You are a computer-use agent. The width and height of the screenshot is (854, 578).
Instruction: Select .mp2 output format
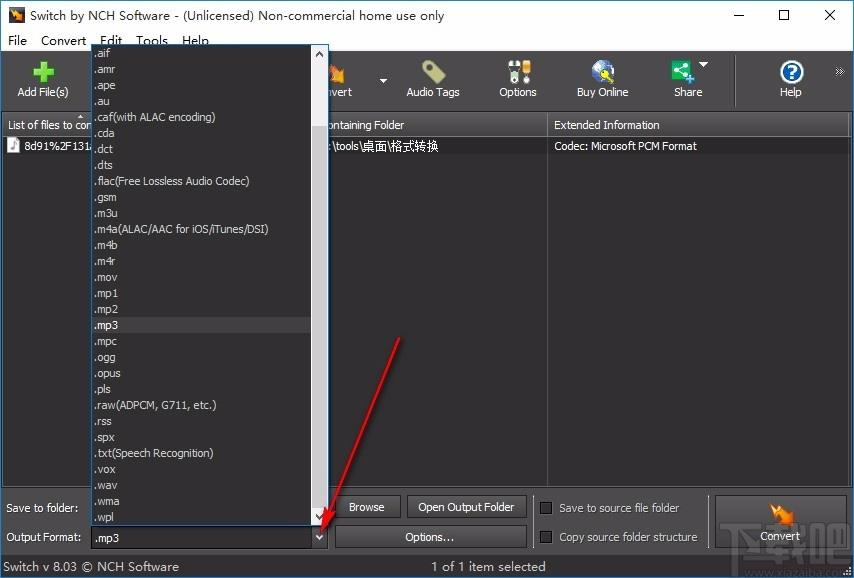coord(200,309)
